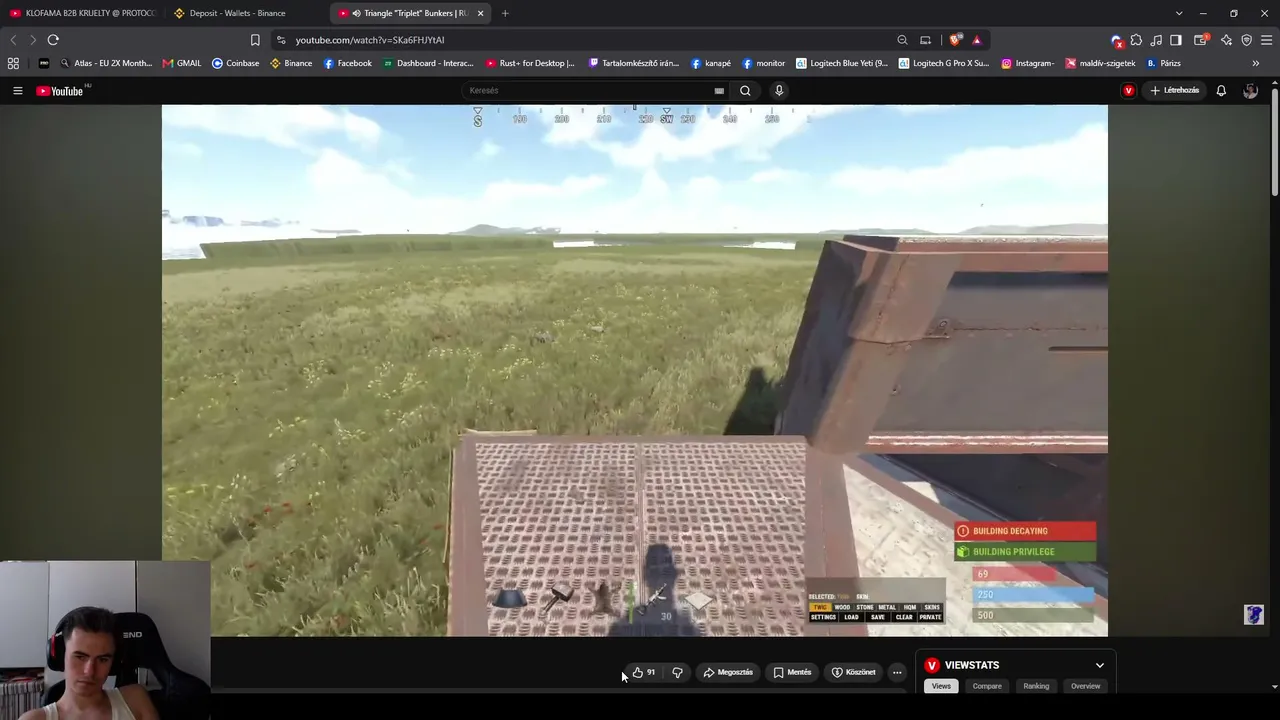Image resolution: width=1280 pixels, height=720 pixels.
Task: Click the YouTube video player
Action: (635, 370)
